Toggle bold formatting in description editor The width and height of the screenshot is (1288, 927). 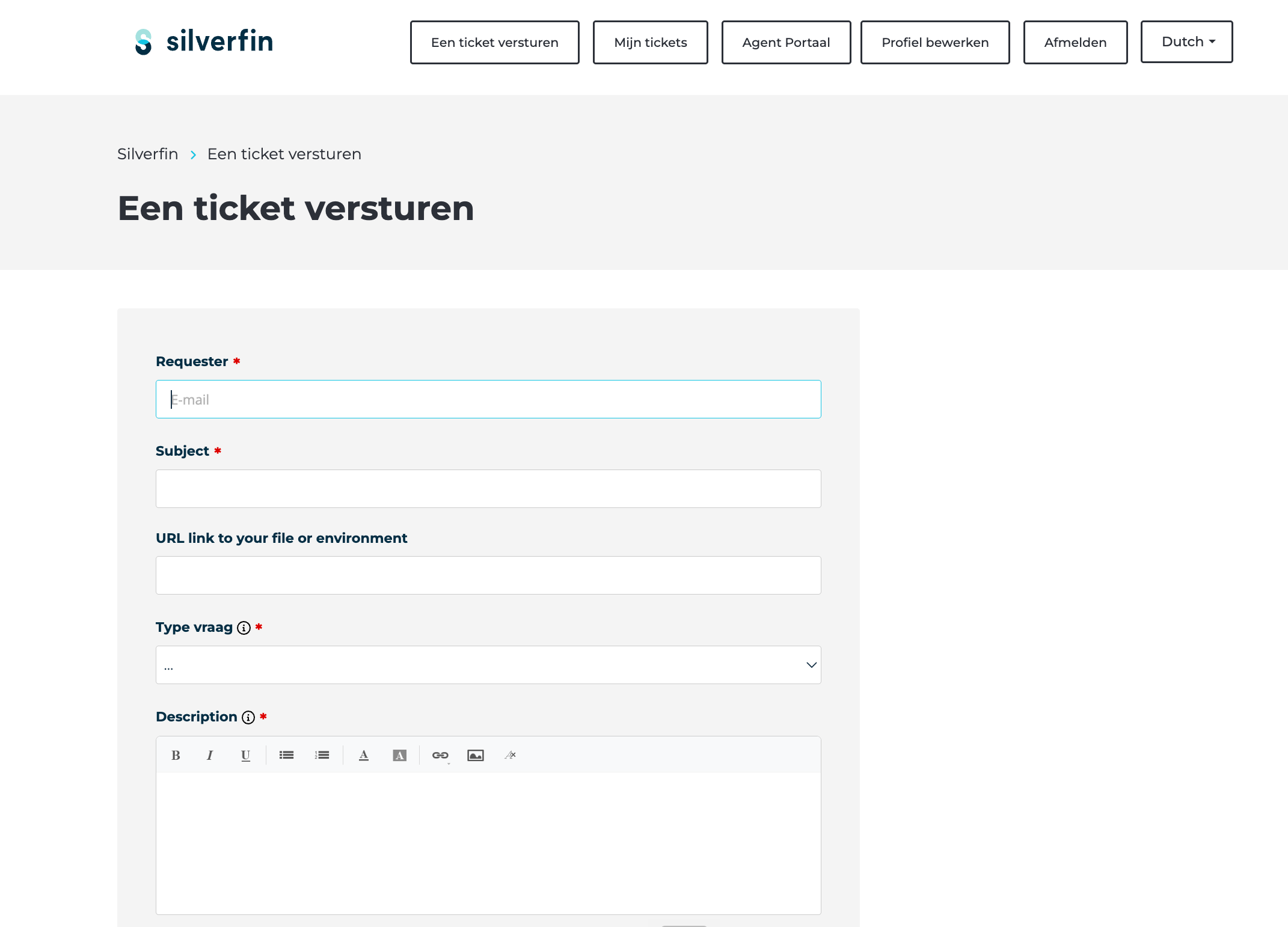176,755
